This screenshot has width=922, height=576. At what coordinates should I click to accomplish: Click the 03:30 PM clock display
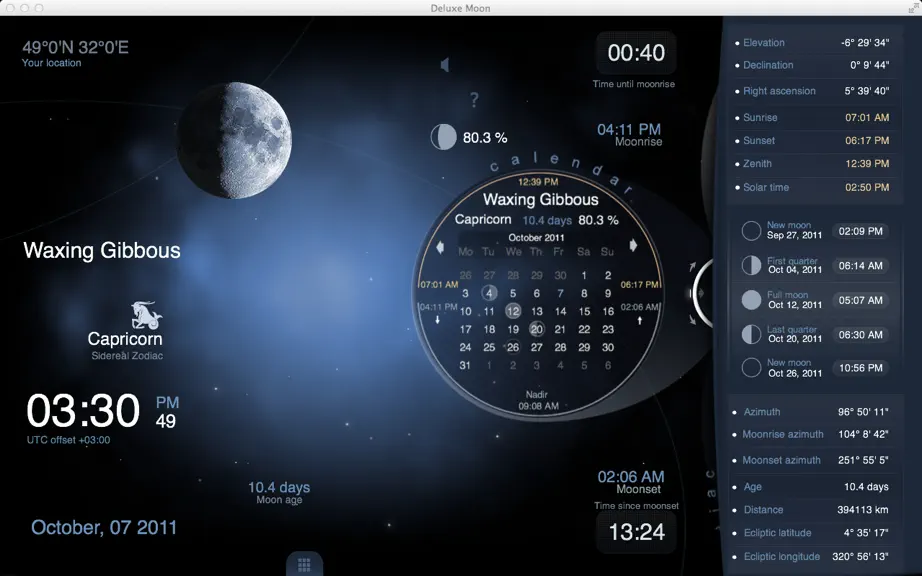point(102,411)
